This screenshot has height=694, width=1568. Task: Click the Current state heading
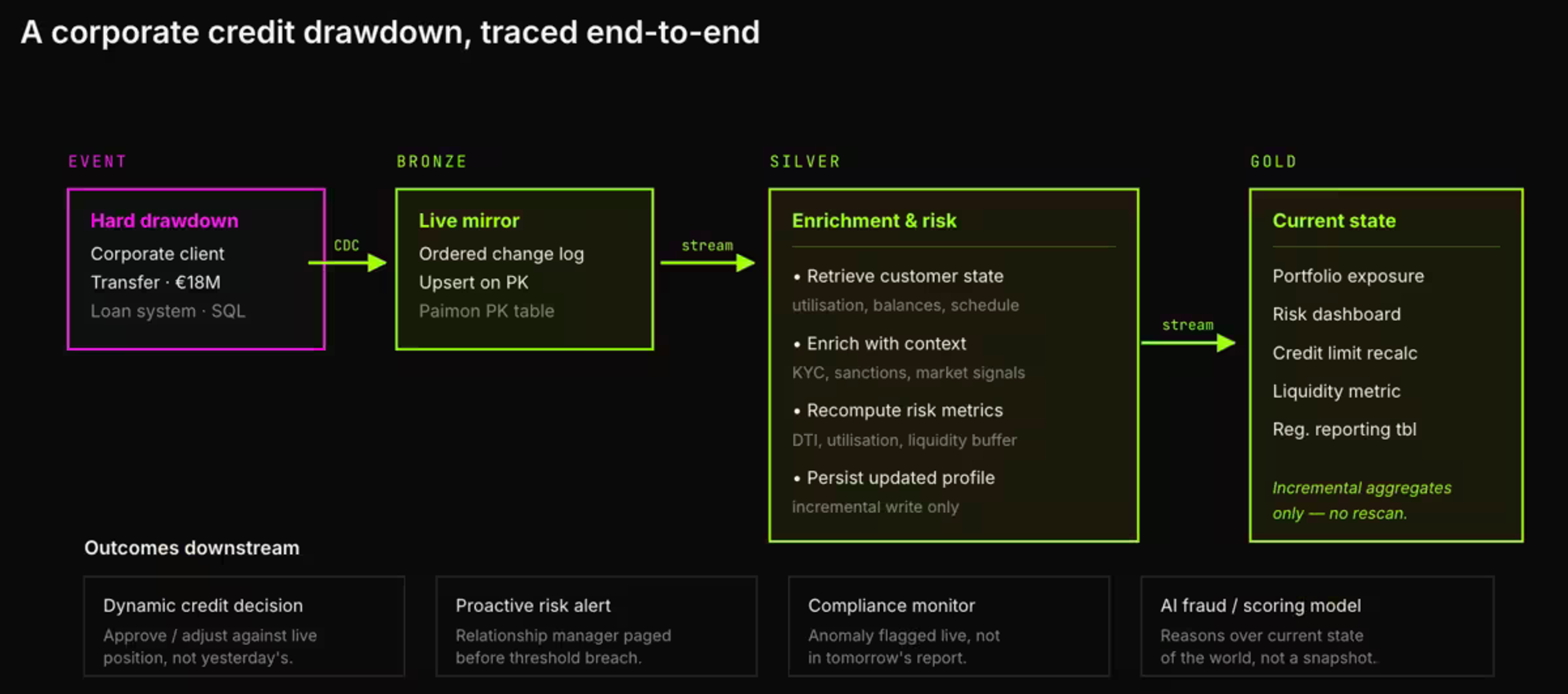point(1334,221)
